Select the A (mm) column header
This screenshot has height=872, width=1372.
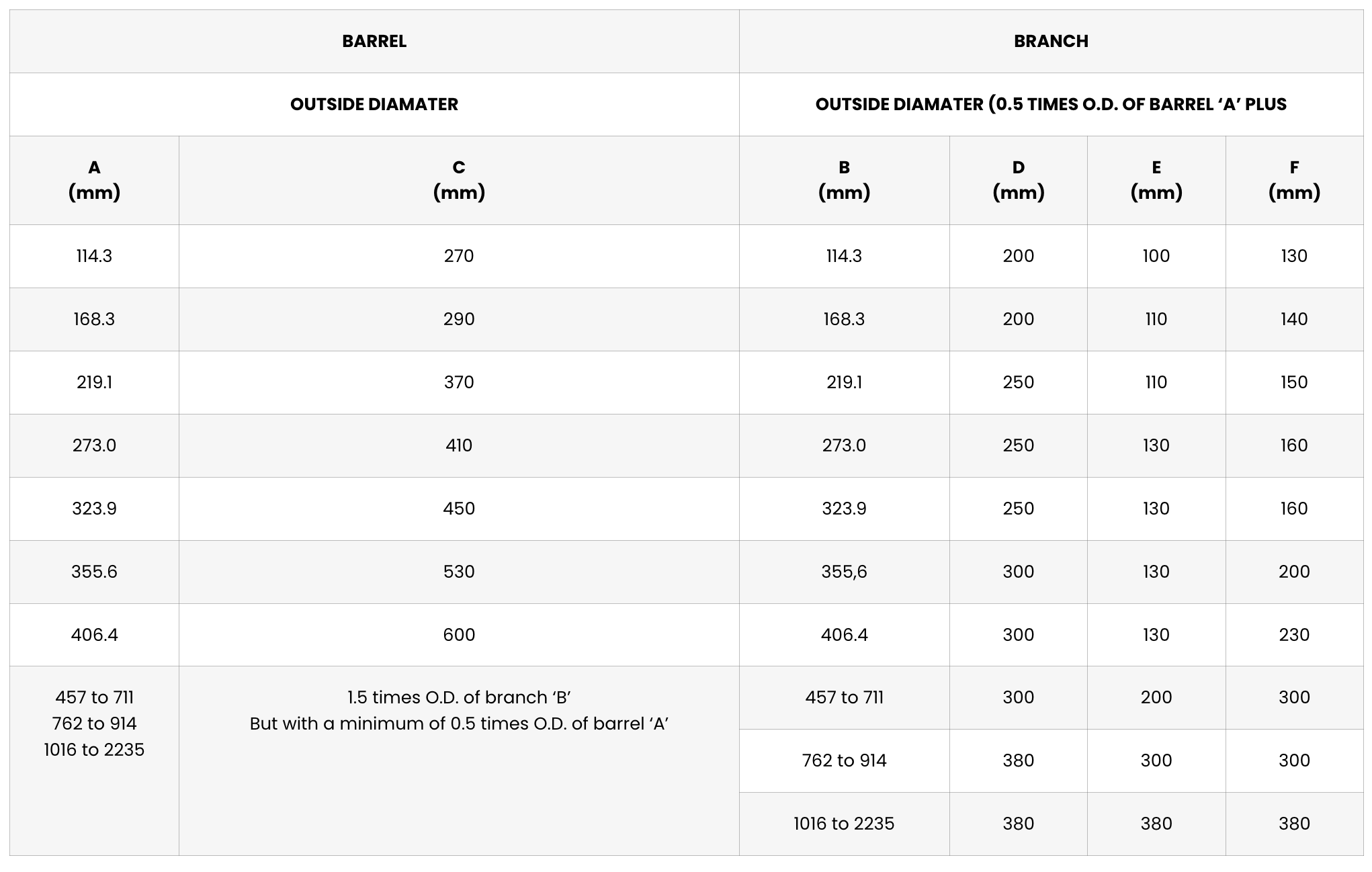(94, 180)
